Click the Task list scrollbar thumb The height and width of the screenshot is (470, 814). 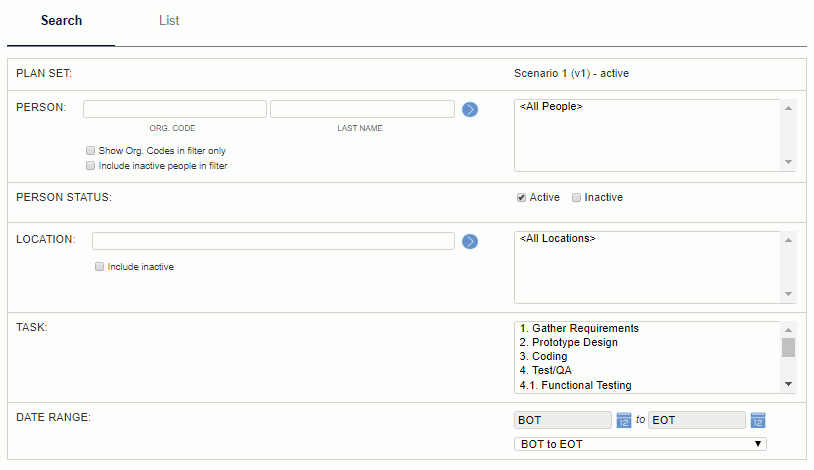788,347
